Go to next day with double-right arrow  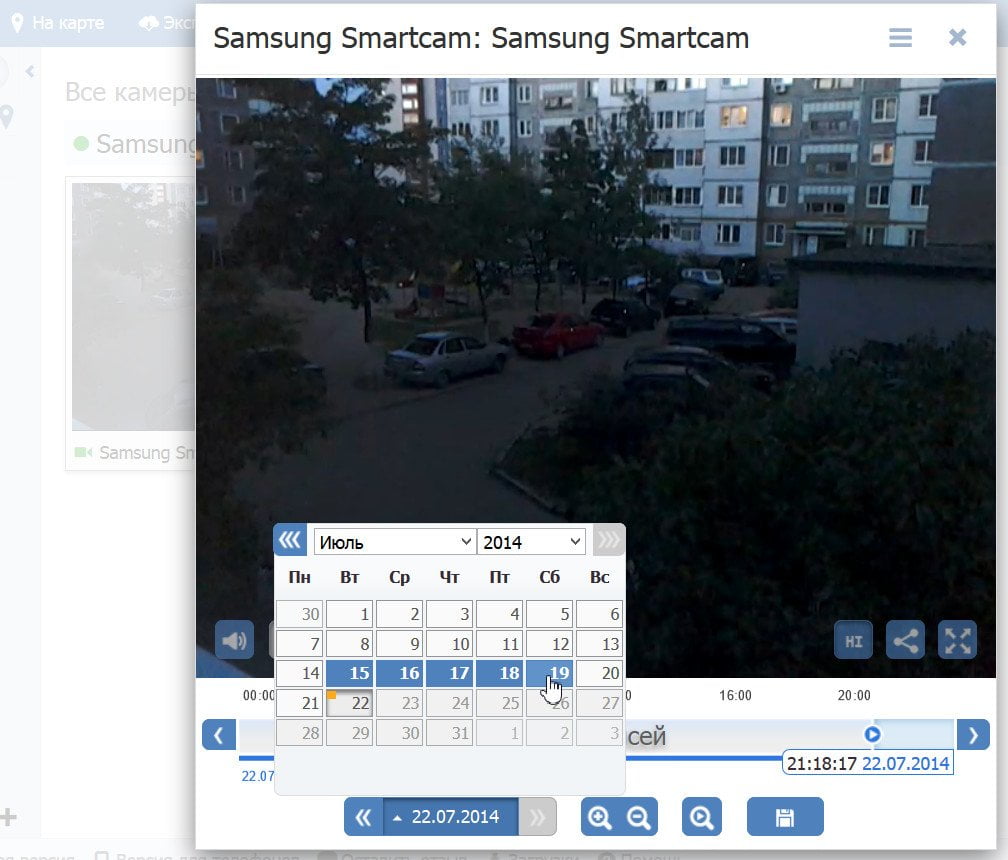[537, 817]
